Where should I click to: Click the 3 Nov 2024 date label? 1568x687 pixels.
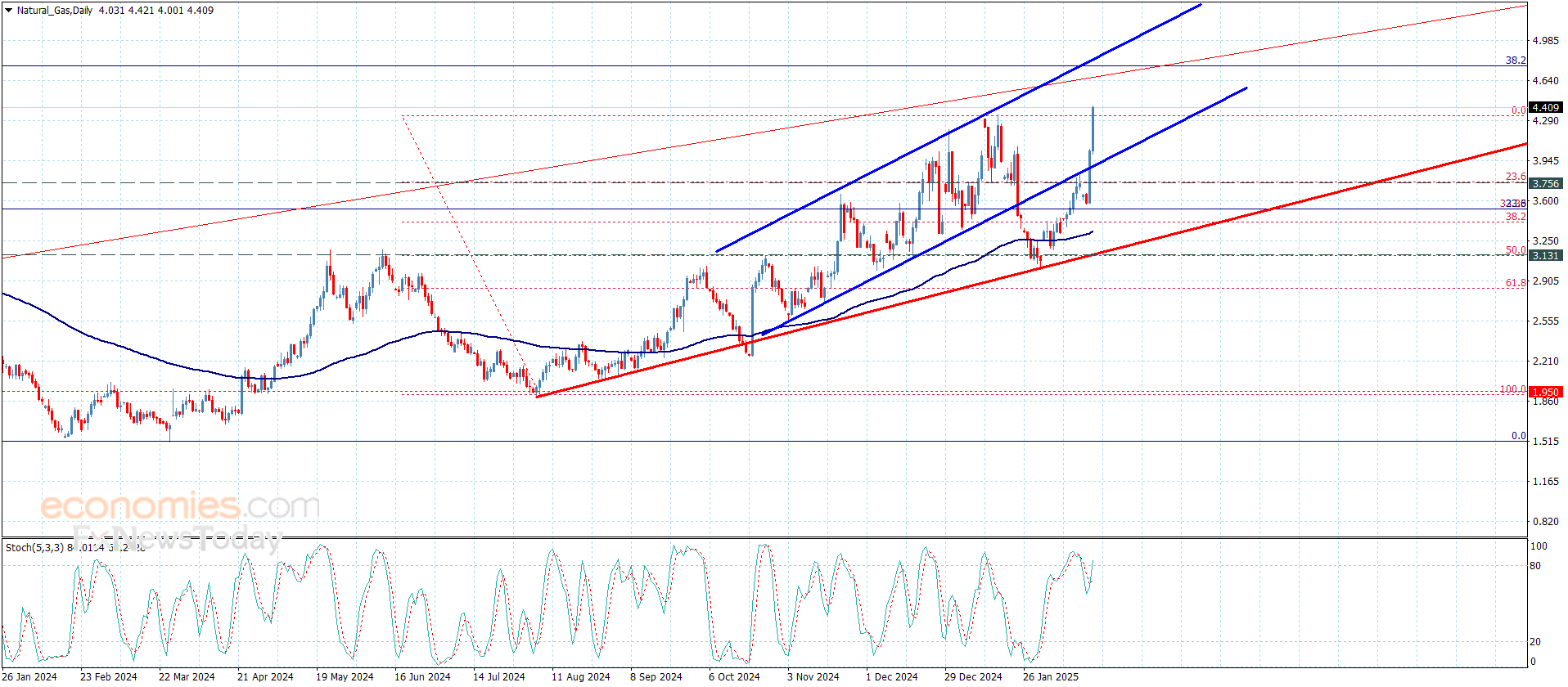[x=813, y=676]
